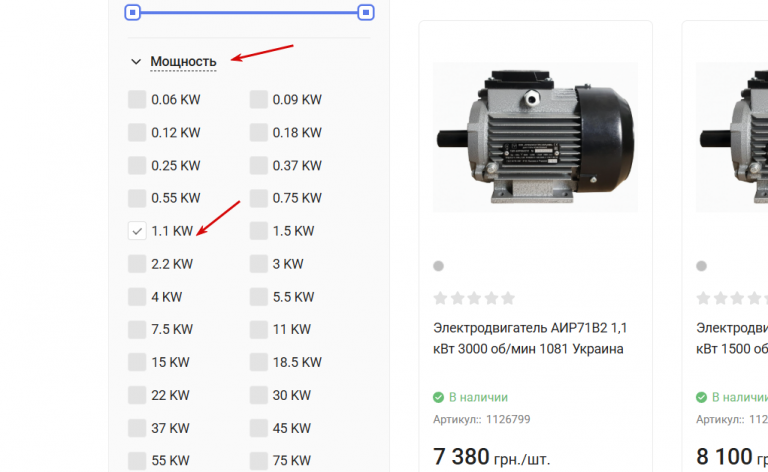Viewport: 768px width, 472px height.
Task: Check the 4 KW power filter
Action: [x=137, y=296]
